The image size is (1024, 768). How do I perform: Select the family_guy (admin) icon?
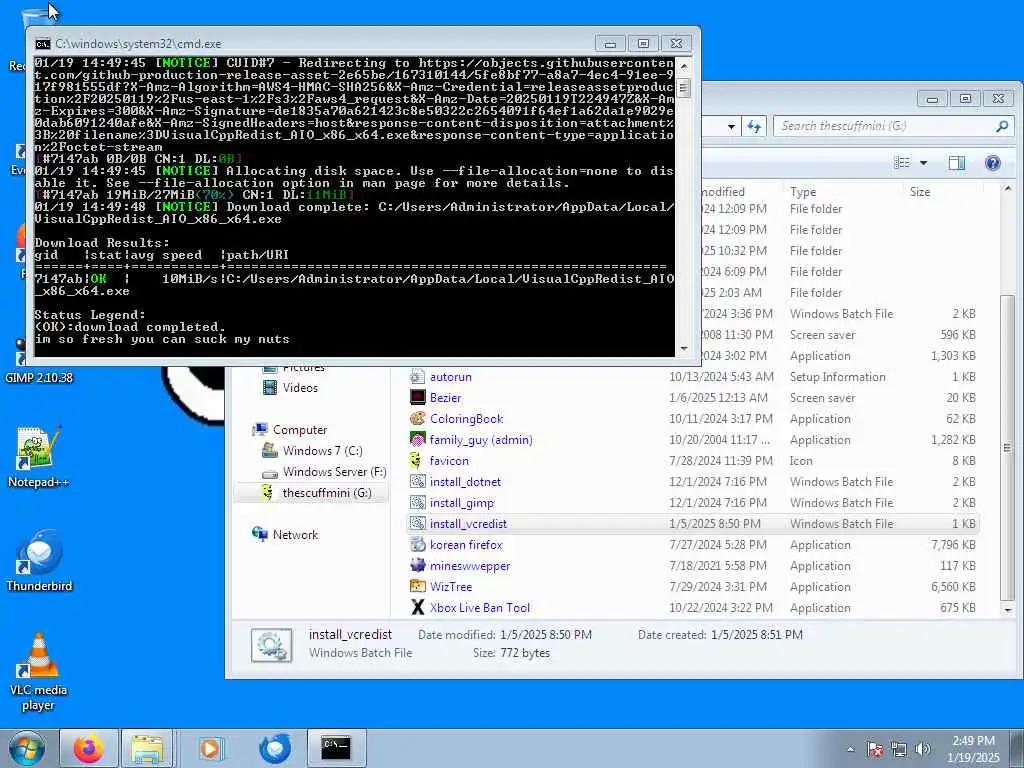[417, 440]
